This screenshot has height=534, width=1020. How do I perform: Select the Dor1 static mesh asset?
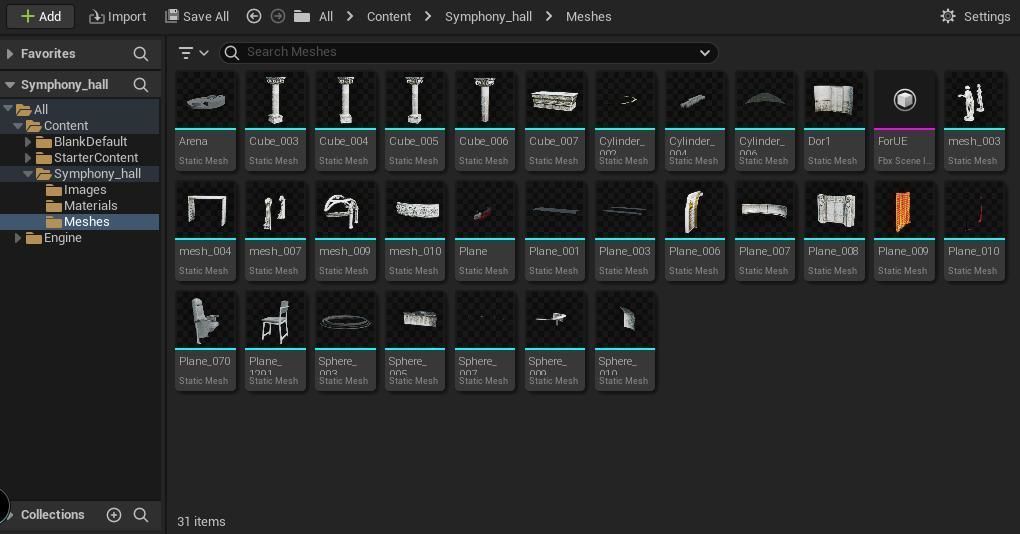tap(835, 121)
